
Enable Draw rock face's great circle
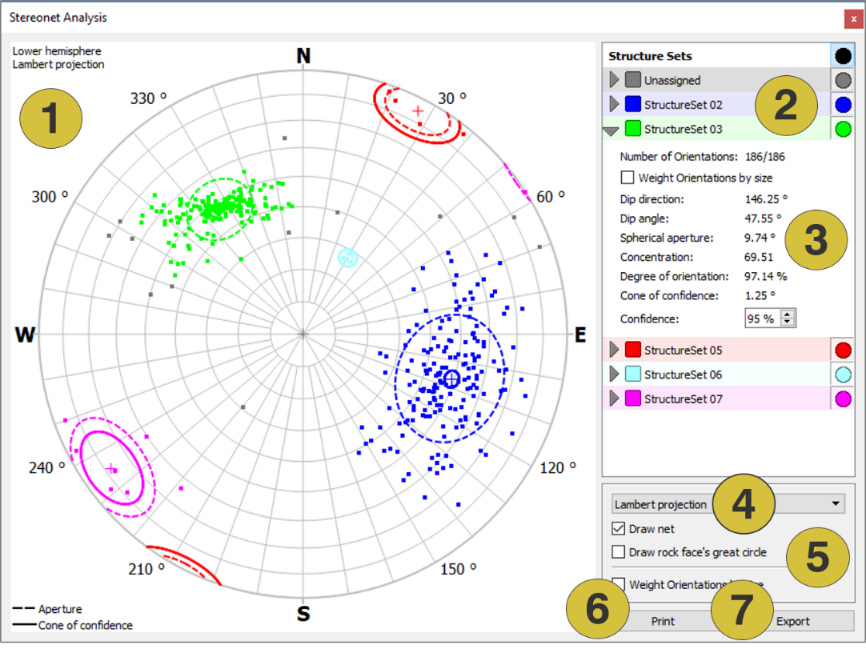[619, 552]
